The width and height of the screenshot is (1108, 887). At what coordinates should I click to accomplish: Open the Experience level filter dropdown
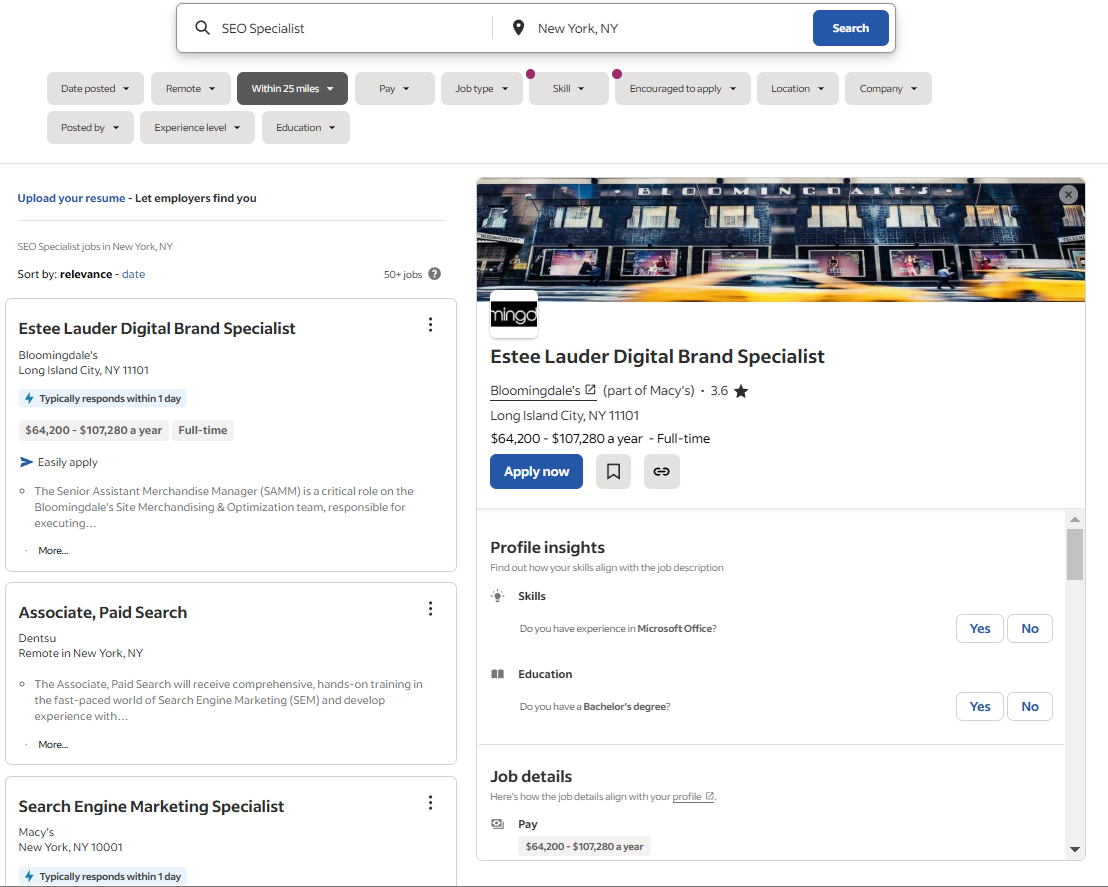point(197,127)
